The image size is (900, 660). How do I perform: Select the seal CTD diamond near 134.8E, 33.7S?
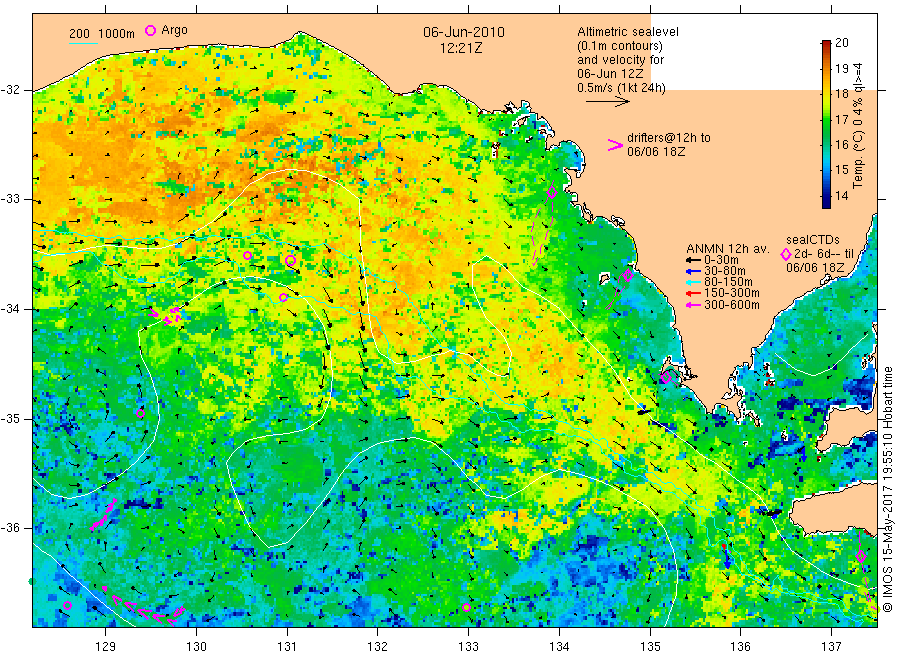(x=628, y=275)
